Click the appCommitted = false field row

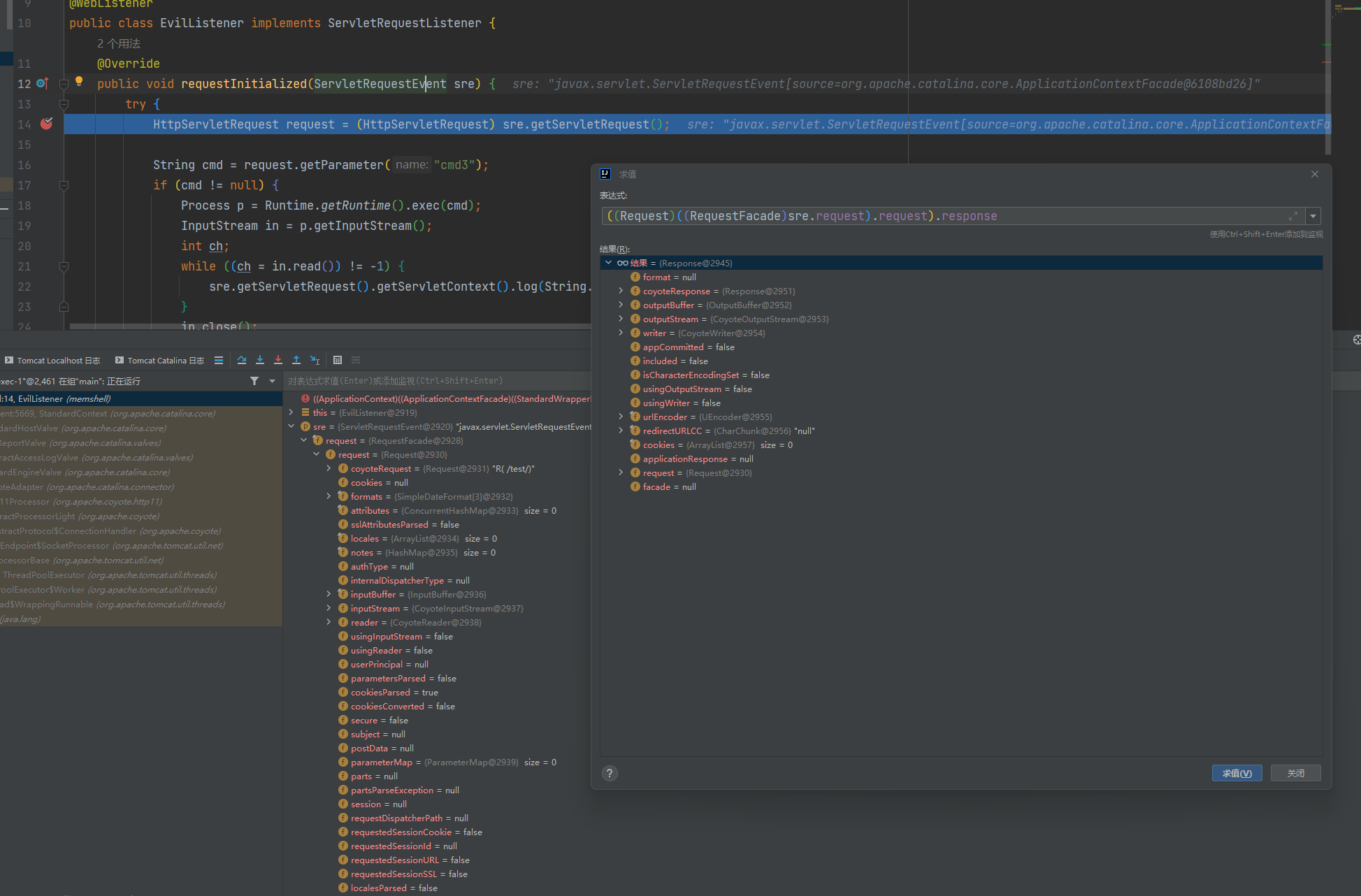(961, 347)
